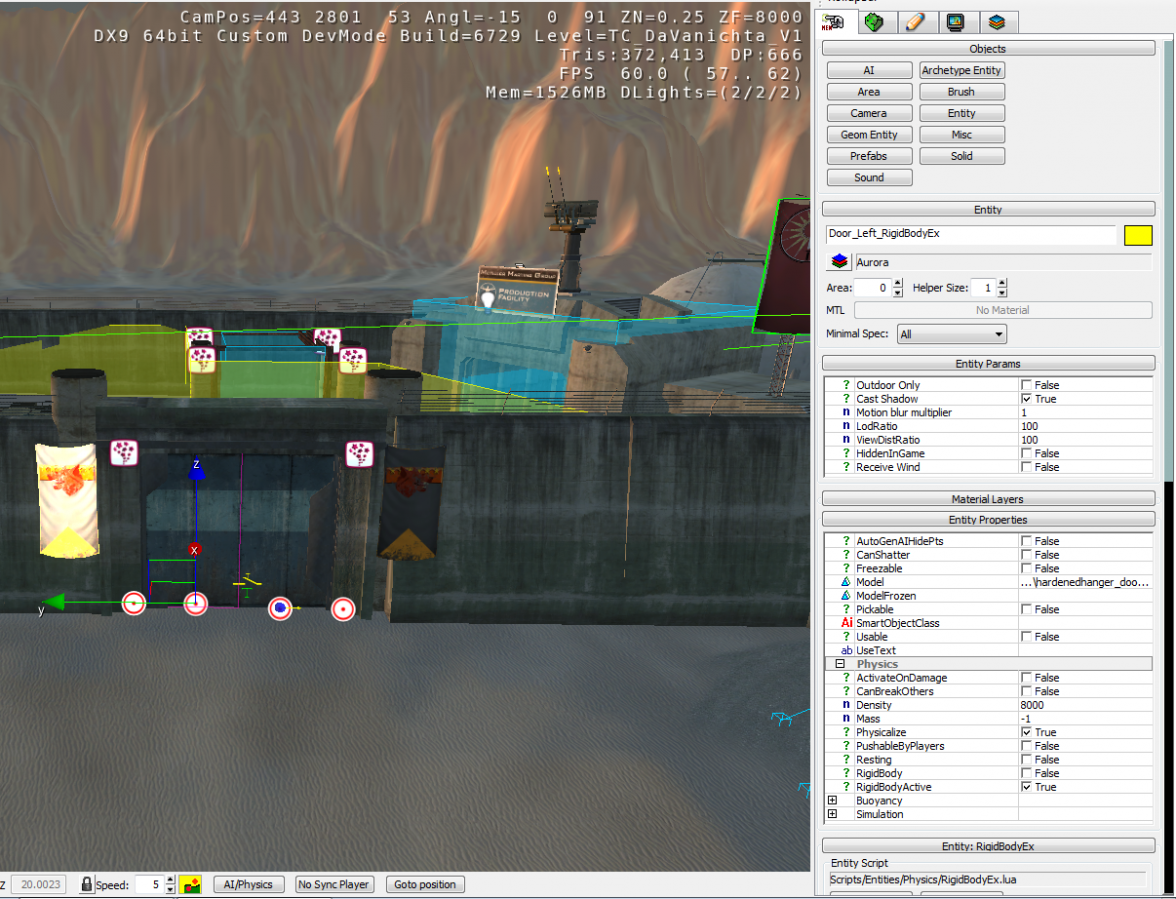Image resolution: width=1176 pixels, height=899 pixels.
Task: Open the Display Settings monitor tab
Action: coord(955,22)
